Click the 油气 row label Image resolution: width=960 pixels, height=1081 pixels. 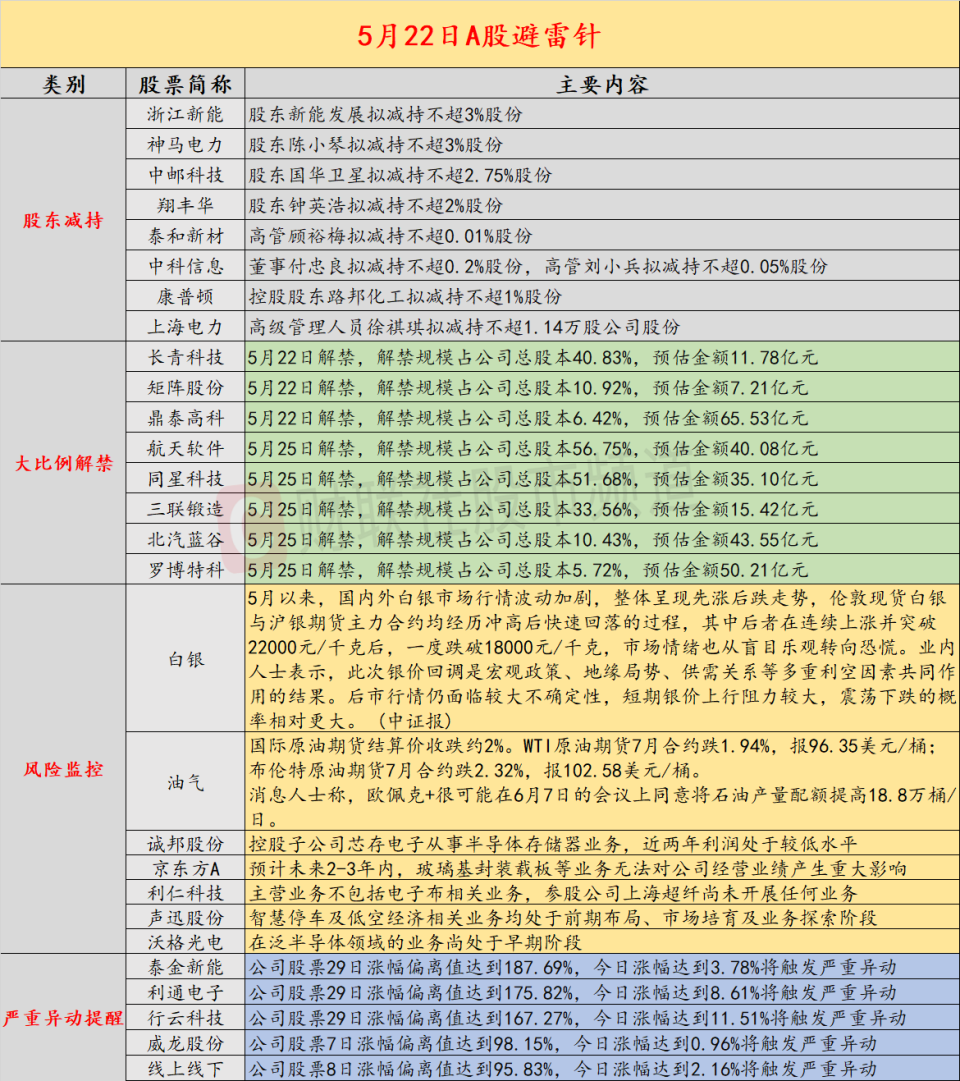click(x=185, y=782)
